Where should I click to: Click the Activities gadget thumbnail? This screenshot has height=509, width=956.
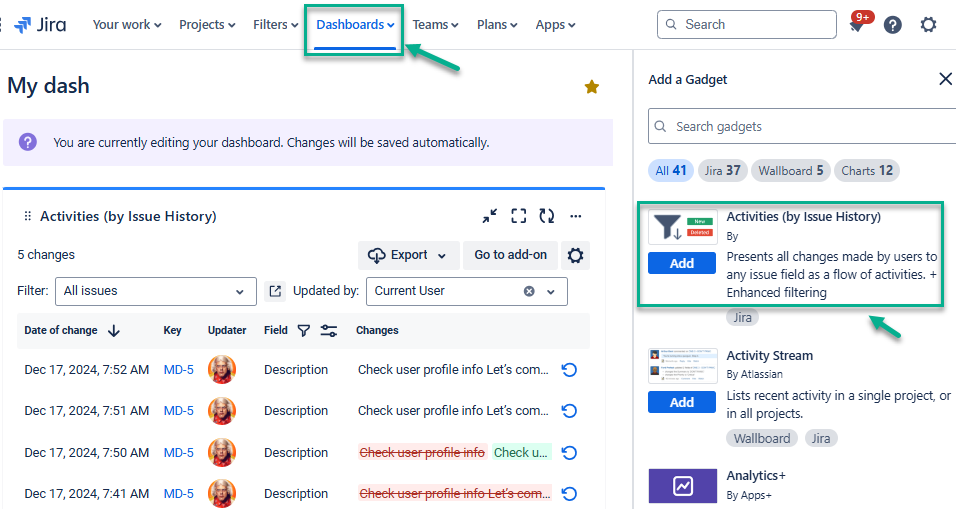[x=682, y=227]
